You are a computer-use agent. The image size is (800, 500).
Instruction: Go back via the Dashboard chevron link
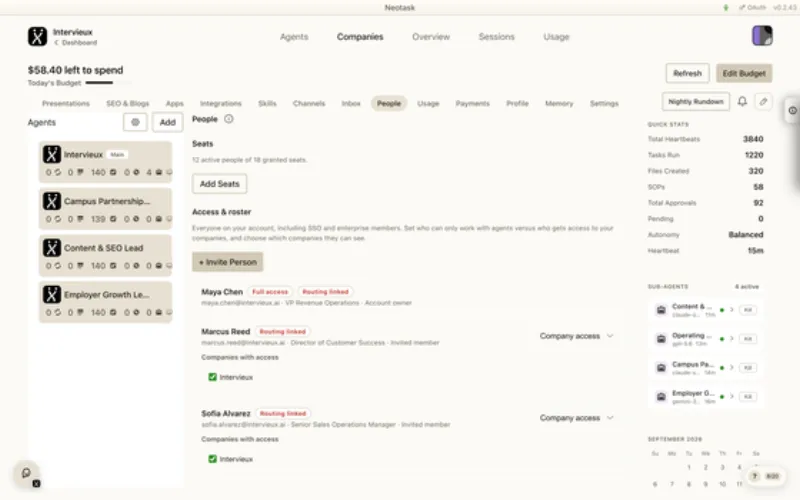pyautogui.click(x=76, y=43)
